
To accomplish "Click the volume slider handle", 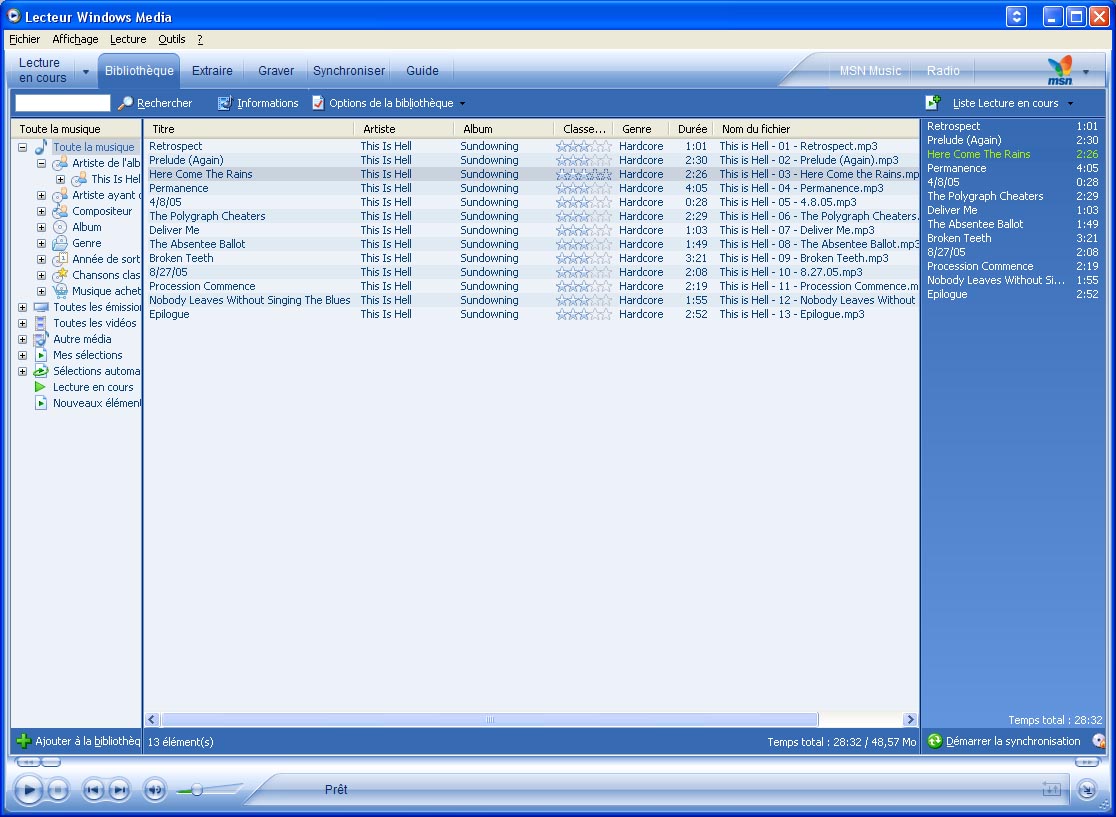I will click(197, 790).
